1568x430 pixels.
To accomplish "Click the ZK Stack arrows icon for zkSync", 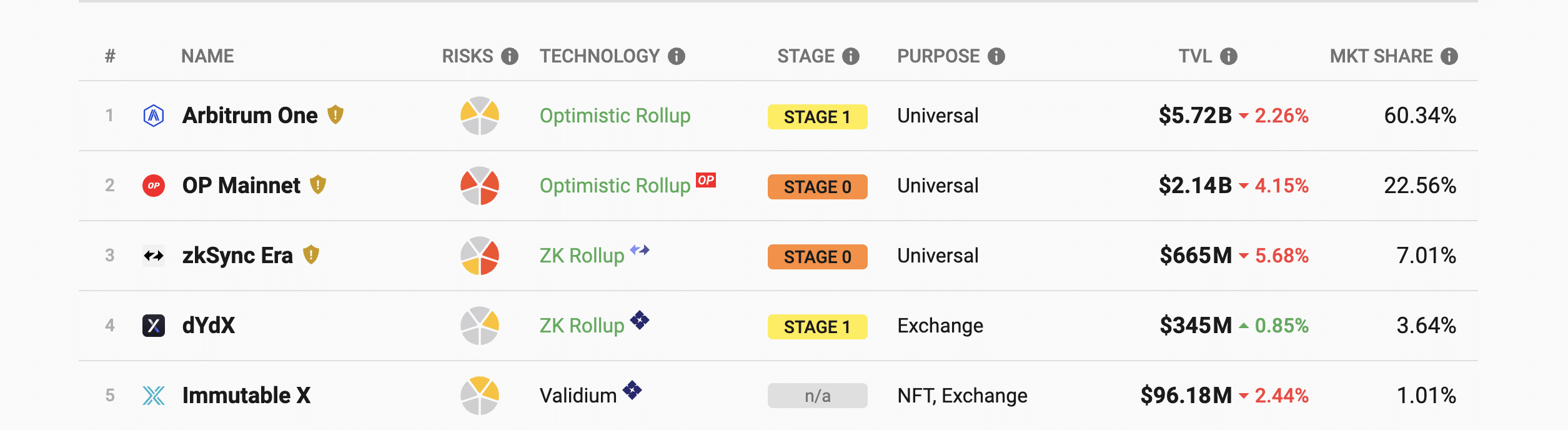I will tap(640, 250).
